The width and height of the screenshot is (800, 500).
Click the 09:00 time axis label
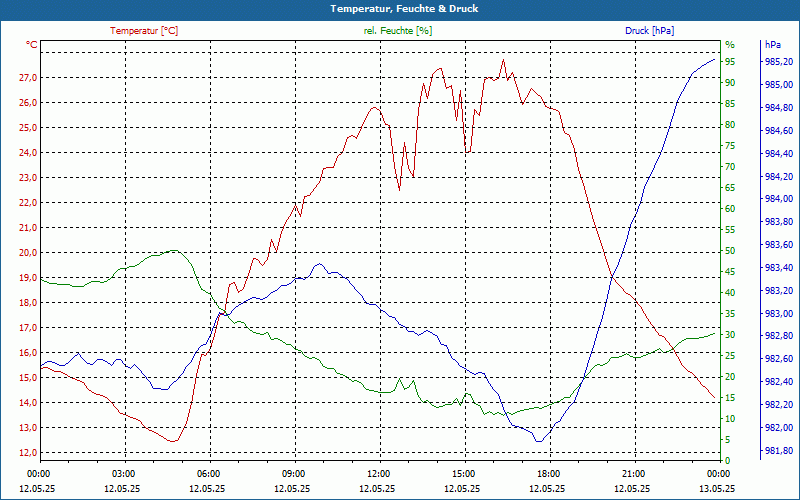click(x=293, y=473)
